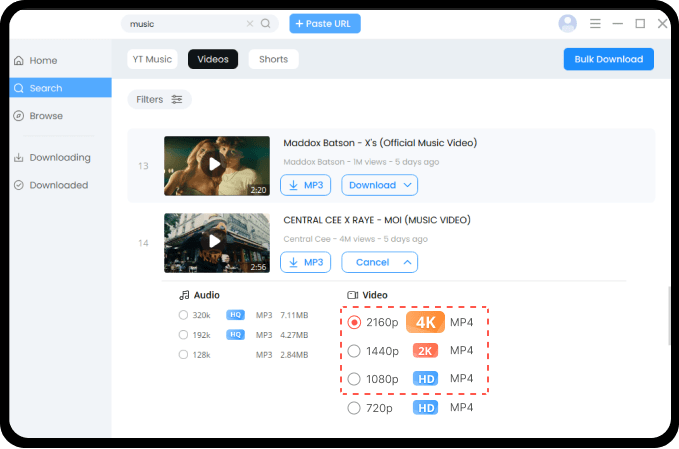
Task: Open Browse in the sidebar
Action: coord(46,116)
